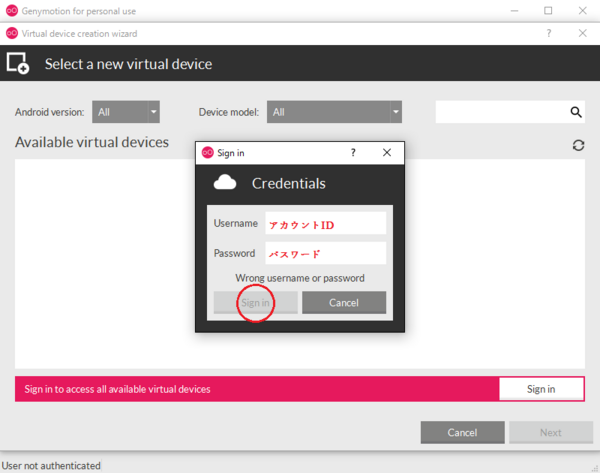Click the refresh virtual devices icon
This screenshot has height=473, width=600.
coord(578,145)
